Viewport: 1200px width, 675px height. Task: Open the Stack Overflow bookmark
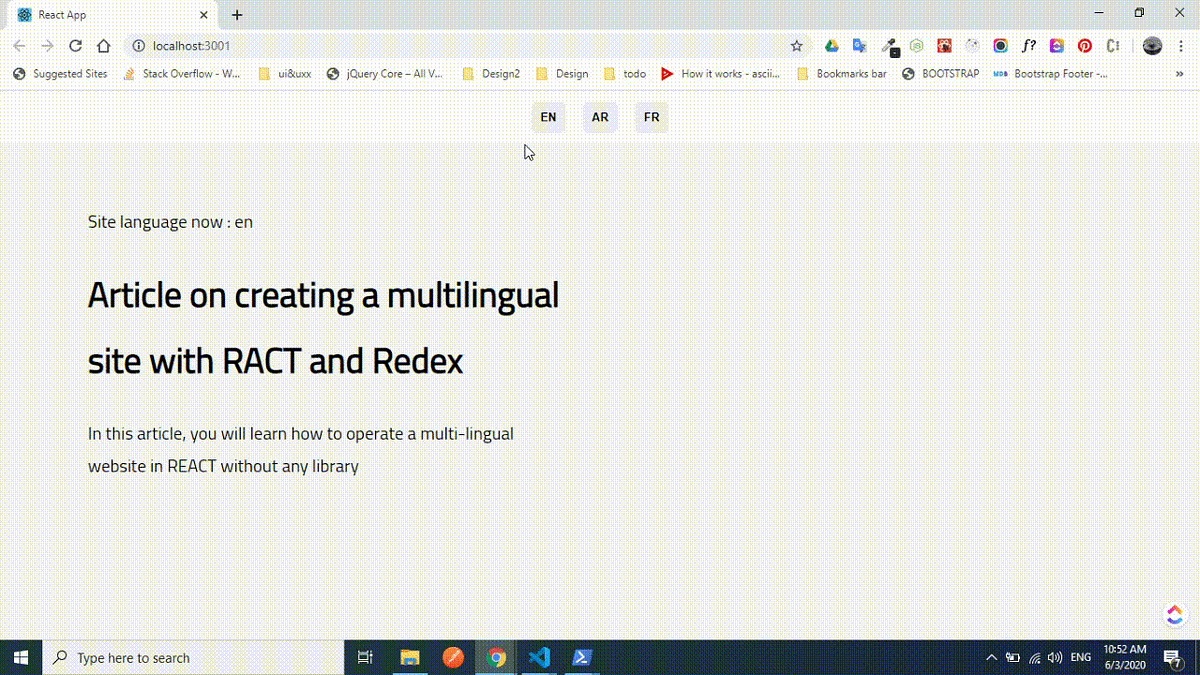point(181,73)
